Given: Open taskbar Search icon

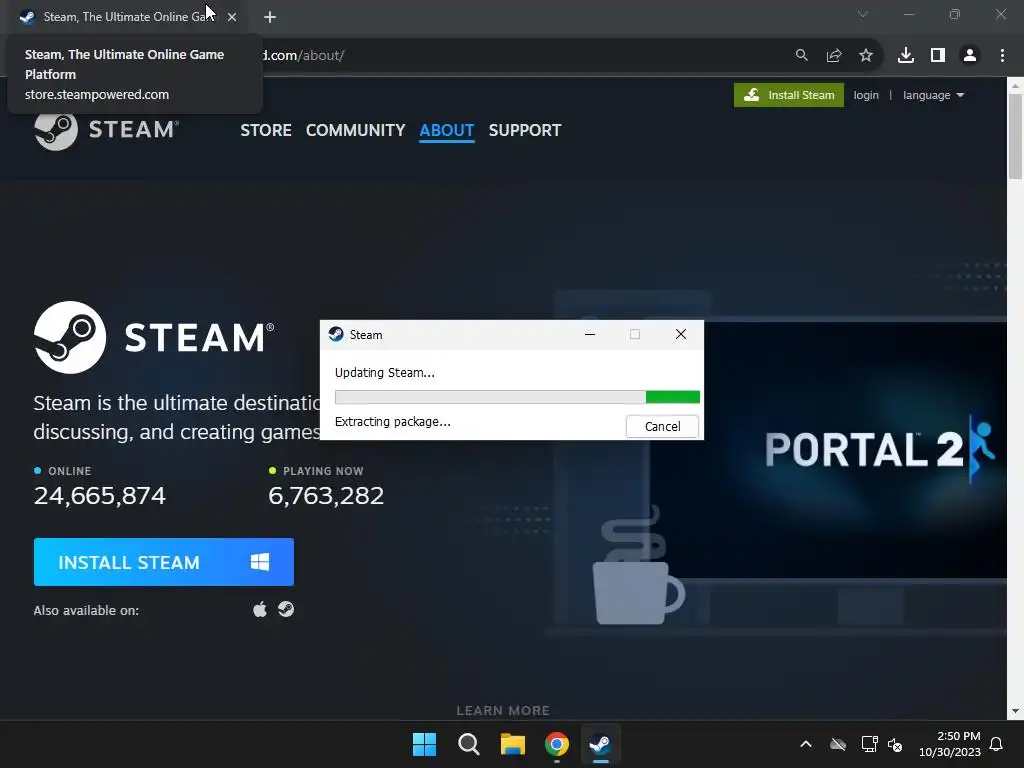Looking at the screenshot, I should pos(469,744).
